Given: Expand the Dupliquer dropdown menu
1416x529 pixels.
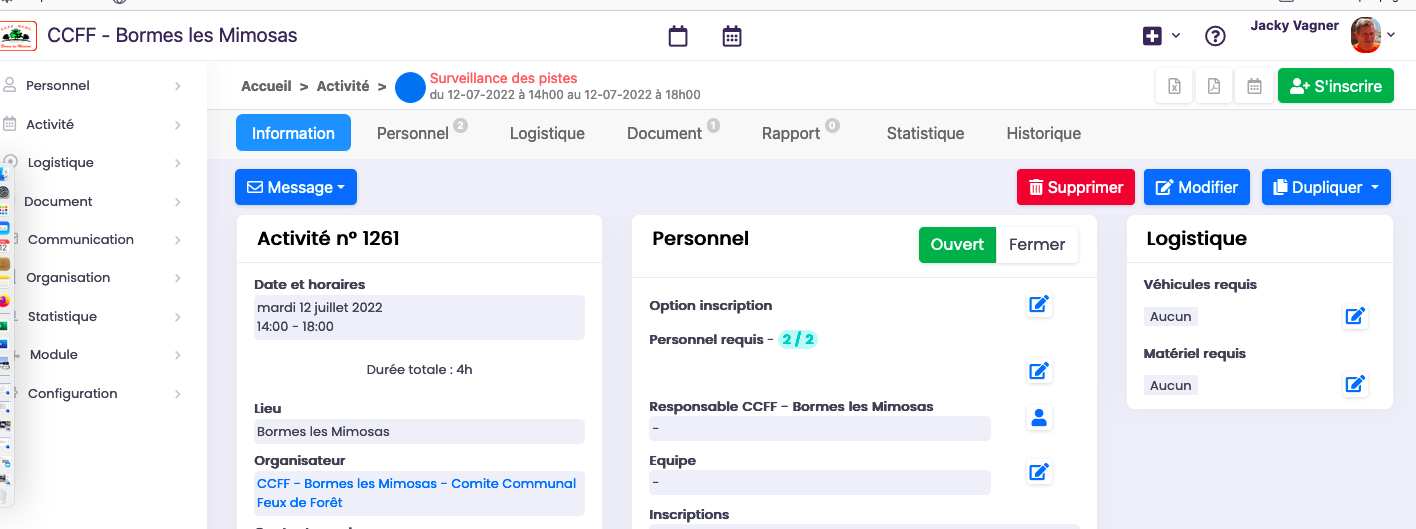Looking at the screenshot, I should [1326, 187].
